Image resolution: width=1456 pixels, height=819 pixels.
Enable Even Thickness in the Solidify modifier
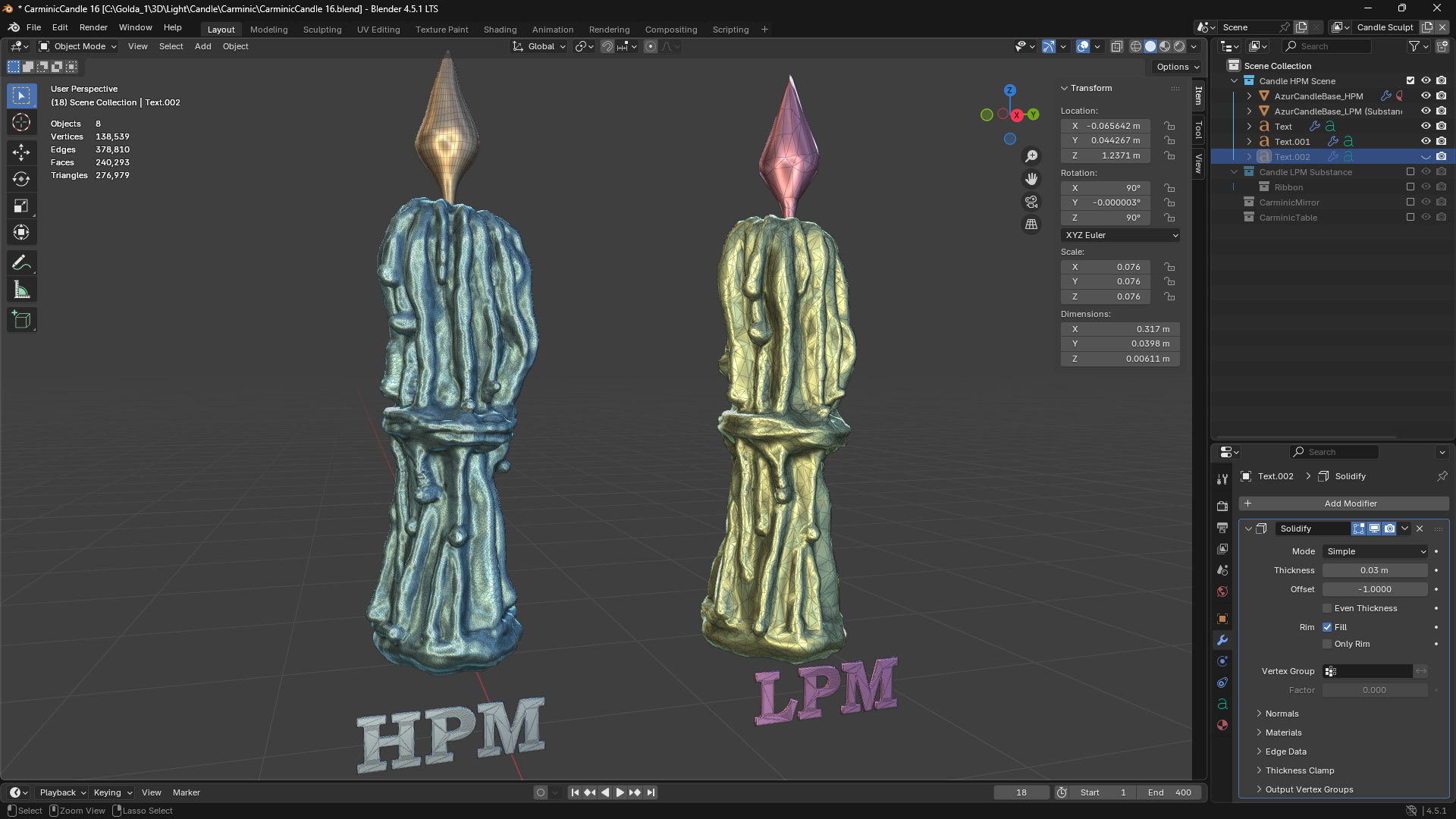pos(1327,608)
